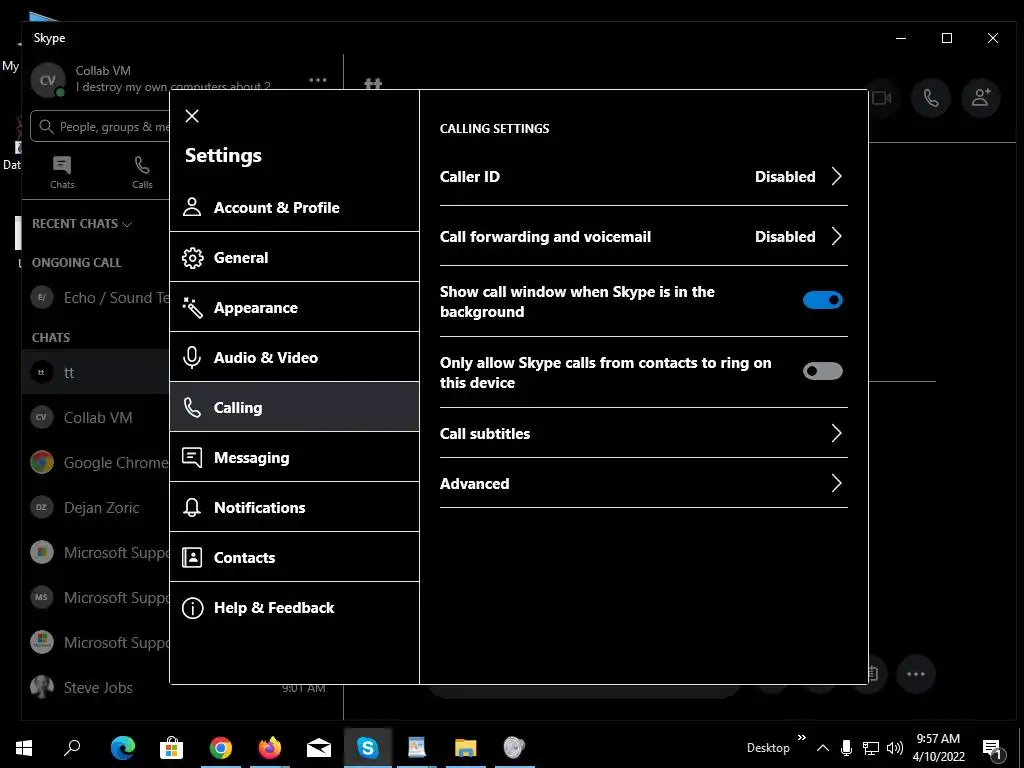Start video call with camera icon
The height and width of the screenshot is (768, 1024).
click(882, 98)
